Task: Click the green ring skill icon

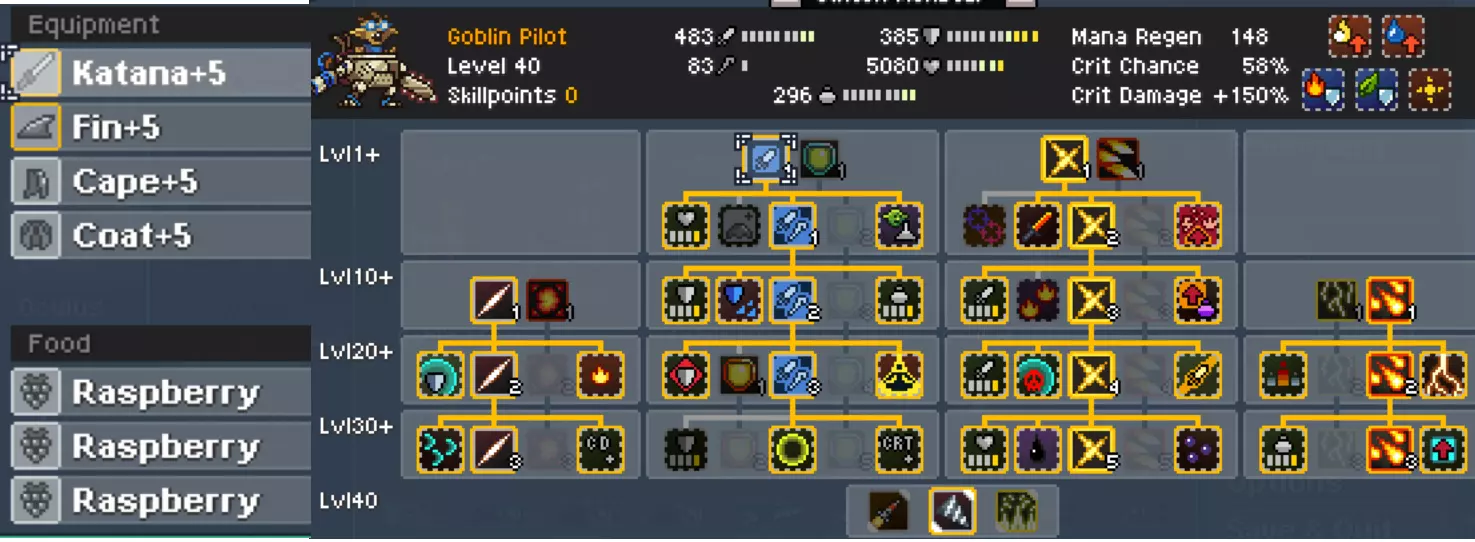Action: (x=793, y=450)
